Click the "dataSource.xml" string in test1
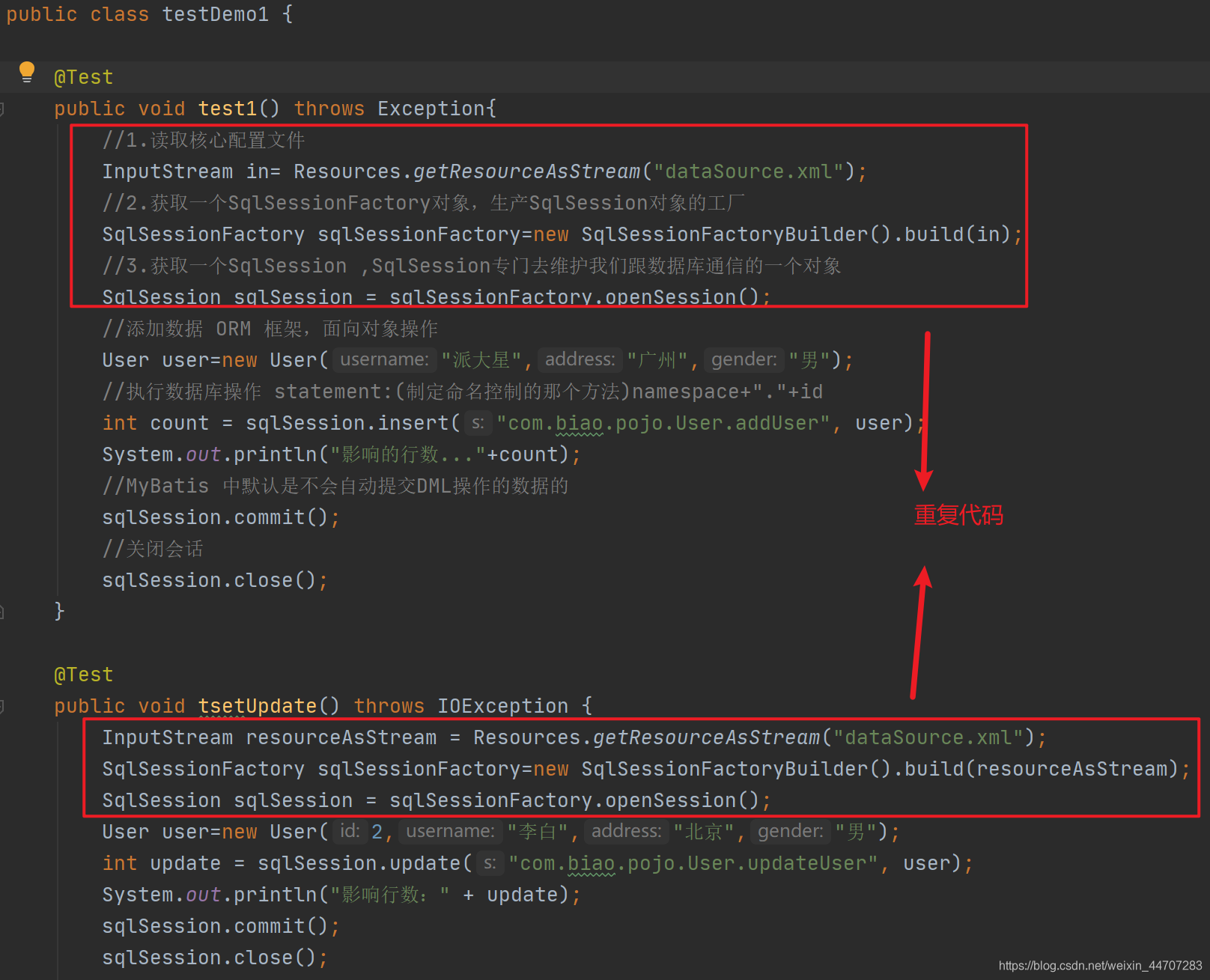1210x980 pixels. [x=749, y=171]
